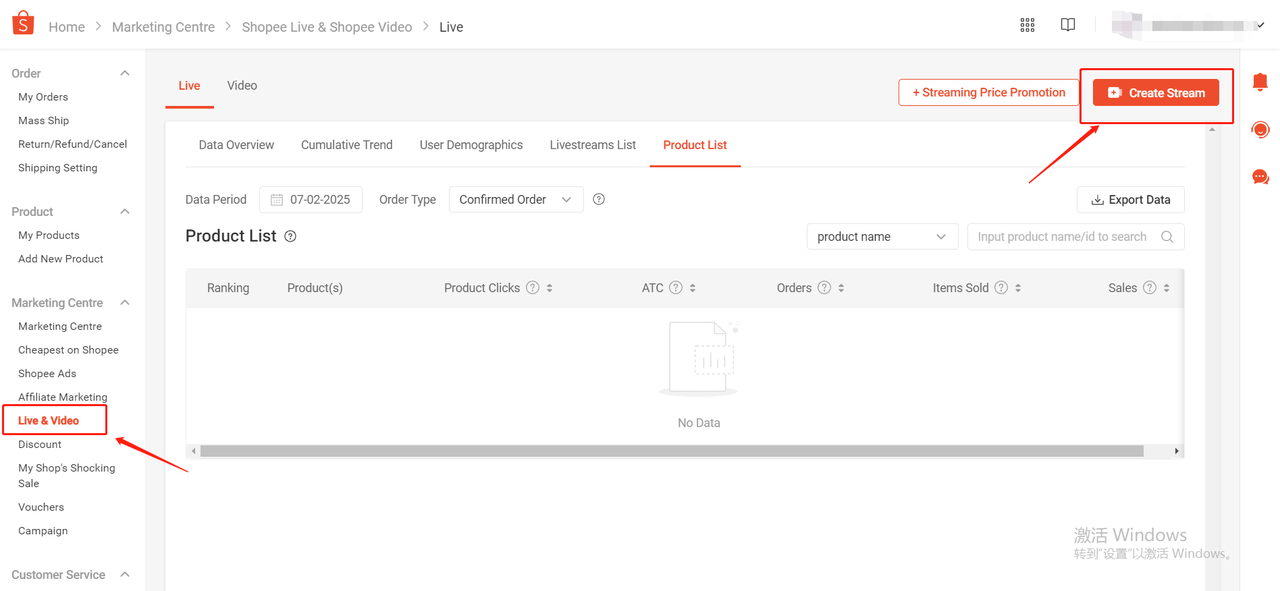1280x591 pixels.
Task: Sort by Product Clicks arrows
Action: coord(550,288)
